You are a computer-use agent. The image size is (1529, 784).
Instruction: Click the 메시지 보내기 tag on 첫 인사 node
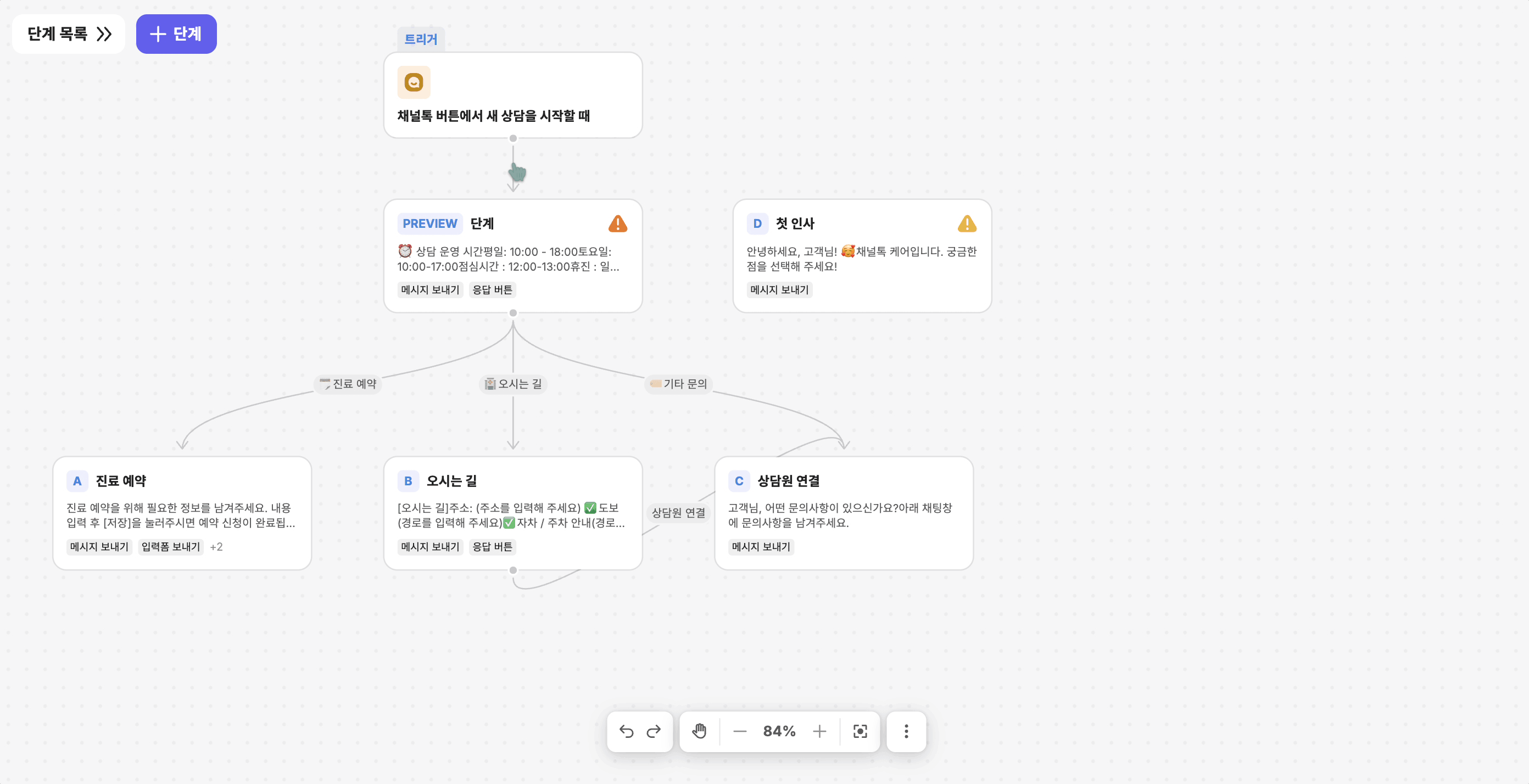click(779, 290)
